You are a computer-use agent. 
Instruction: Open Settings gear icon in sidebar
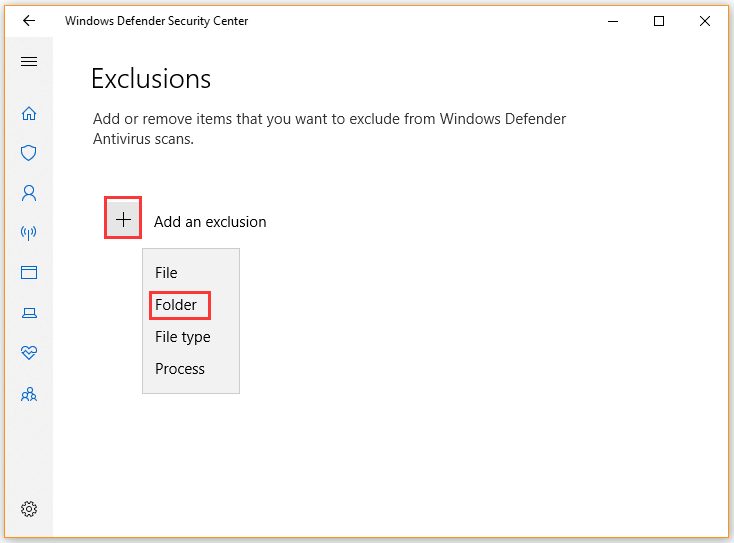29,509
